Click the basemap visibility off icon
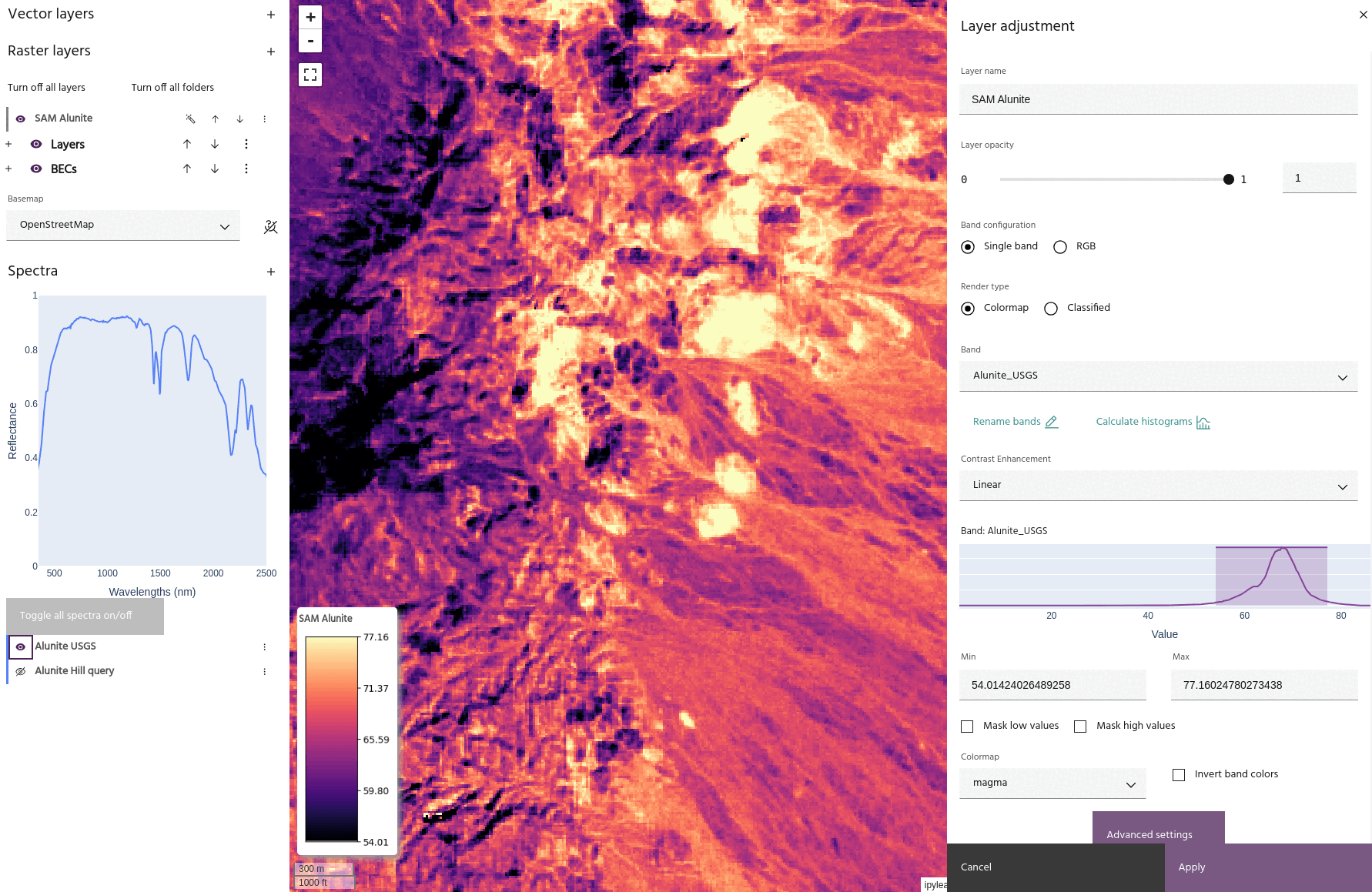 (270, 227)
